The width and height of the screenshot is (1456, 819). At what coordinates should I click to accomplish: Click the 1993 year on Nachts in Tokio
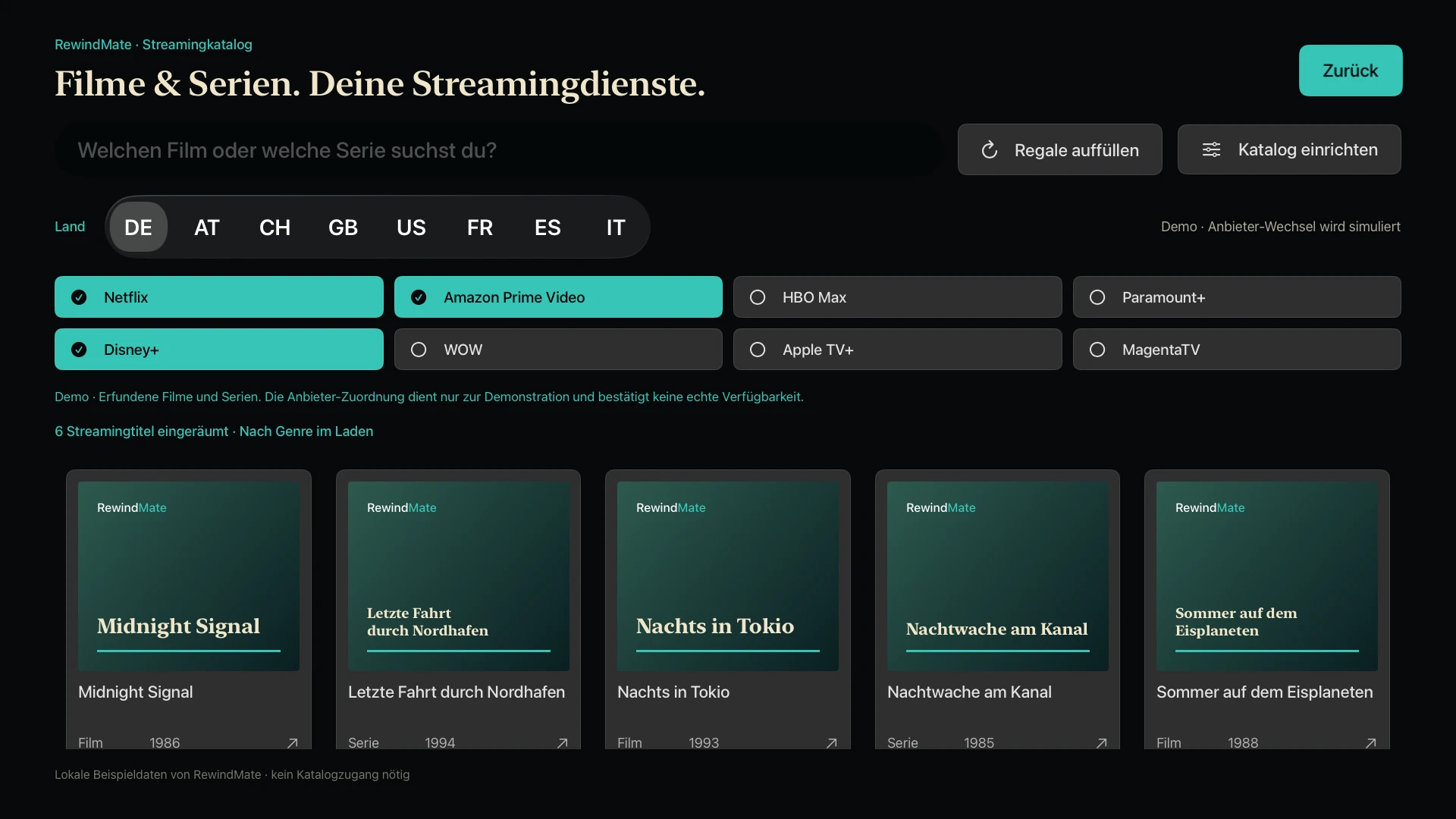[x=704, y=743]
